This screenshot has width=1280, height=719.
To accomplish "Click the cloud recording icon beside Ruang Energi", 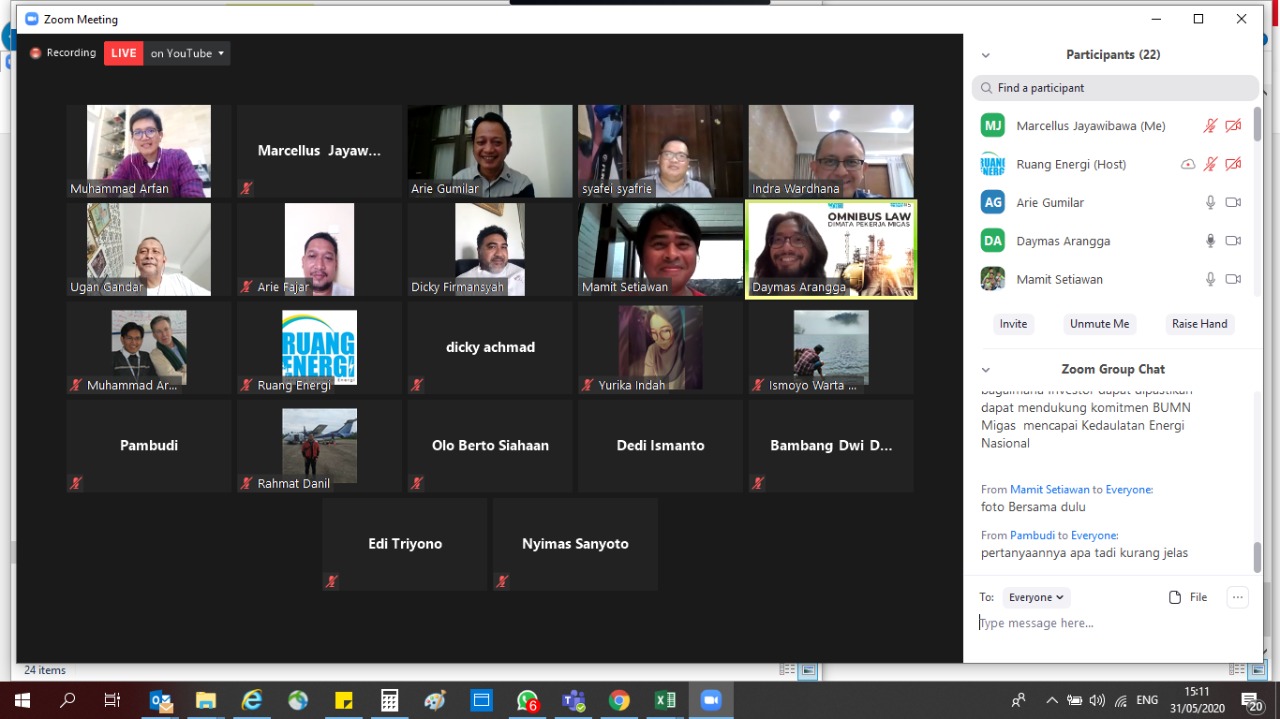I will (1188, 165).
